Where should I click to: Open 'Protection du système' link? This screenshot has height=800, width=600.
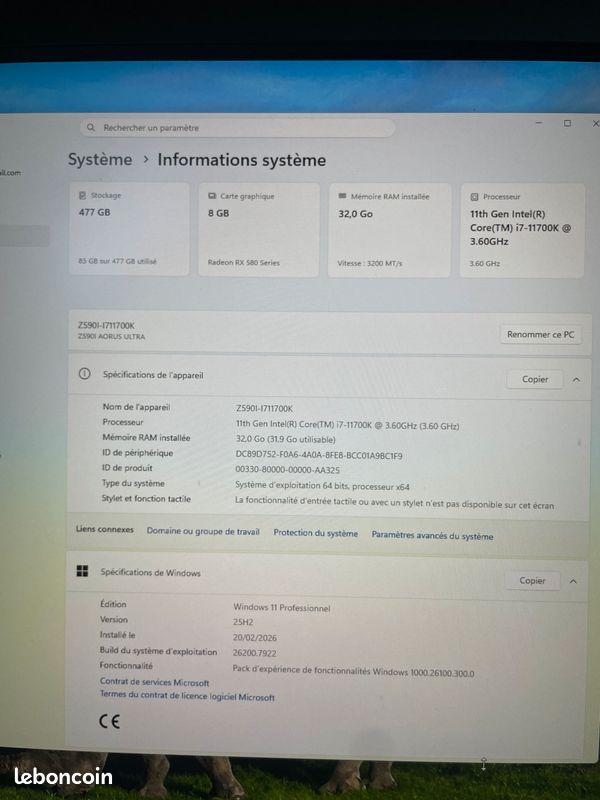click(x=315, y=533)
